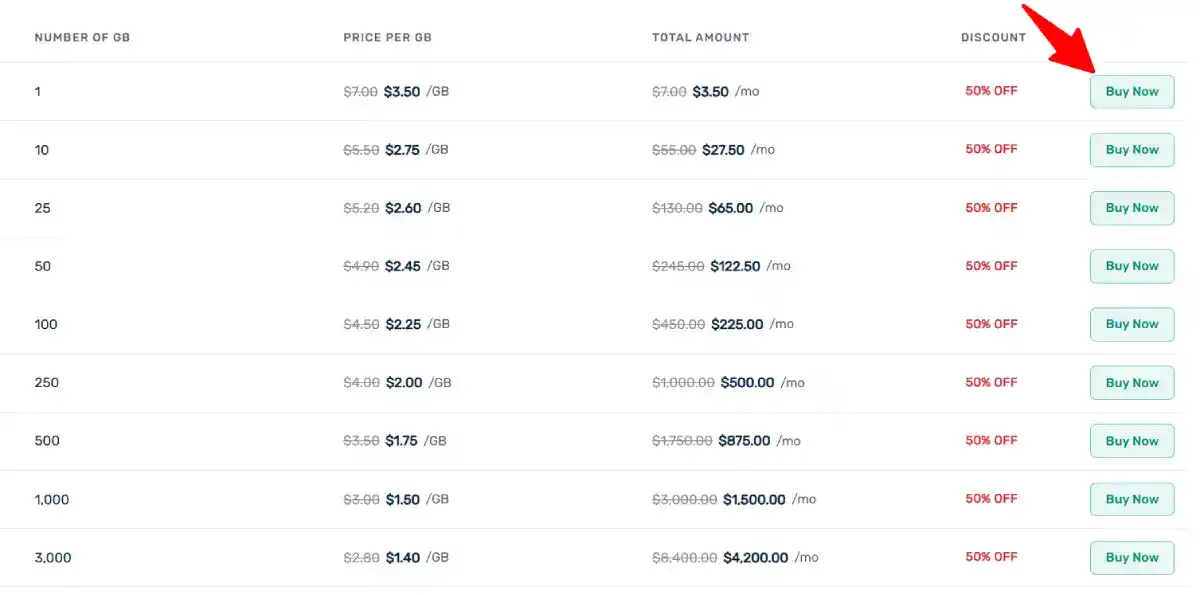Click Buy Now for the 1,000 GB plan

coord(1131,499)
